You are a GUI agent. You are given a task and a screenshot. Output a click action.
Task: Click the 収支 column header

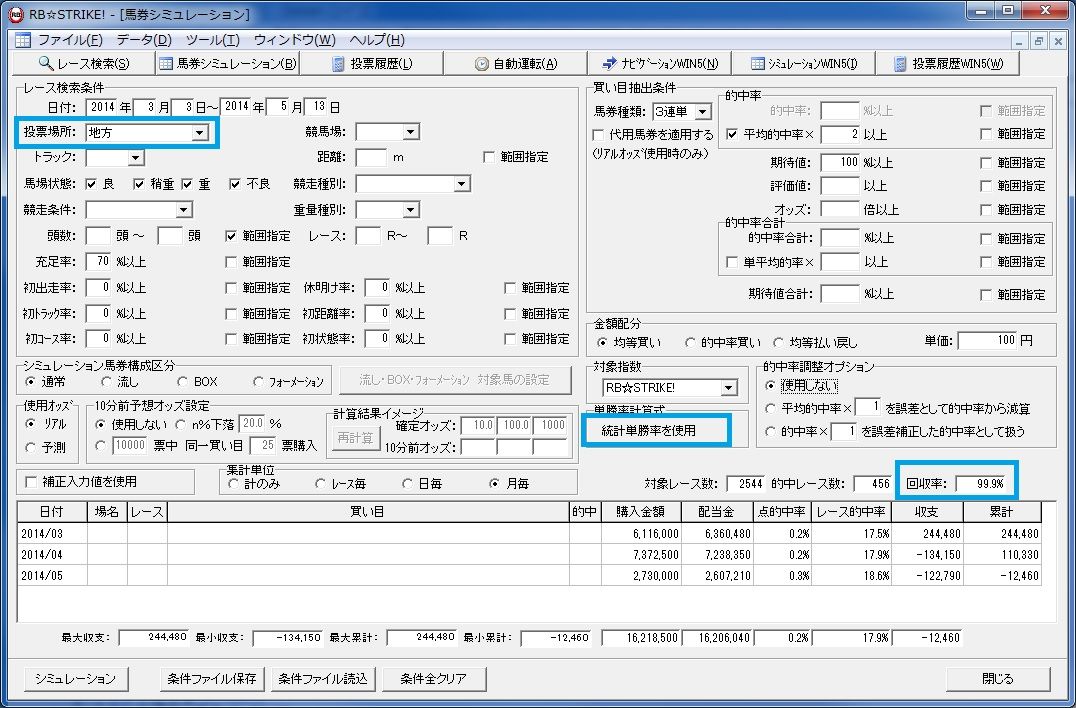(x=927, y=512)
